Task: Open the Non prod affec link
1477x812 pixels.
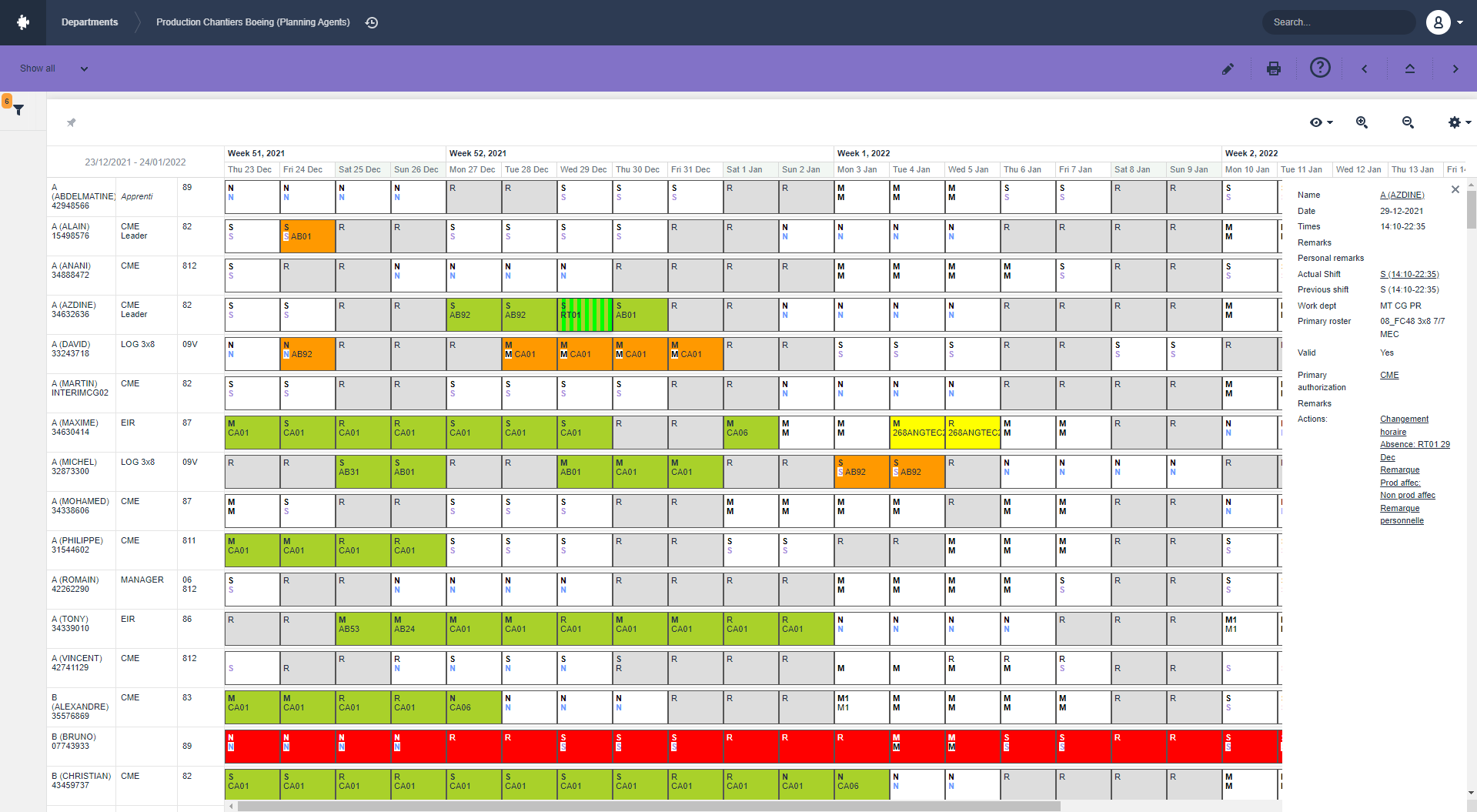Action: pyautogui.click(x=1407, y=496)
